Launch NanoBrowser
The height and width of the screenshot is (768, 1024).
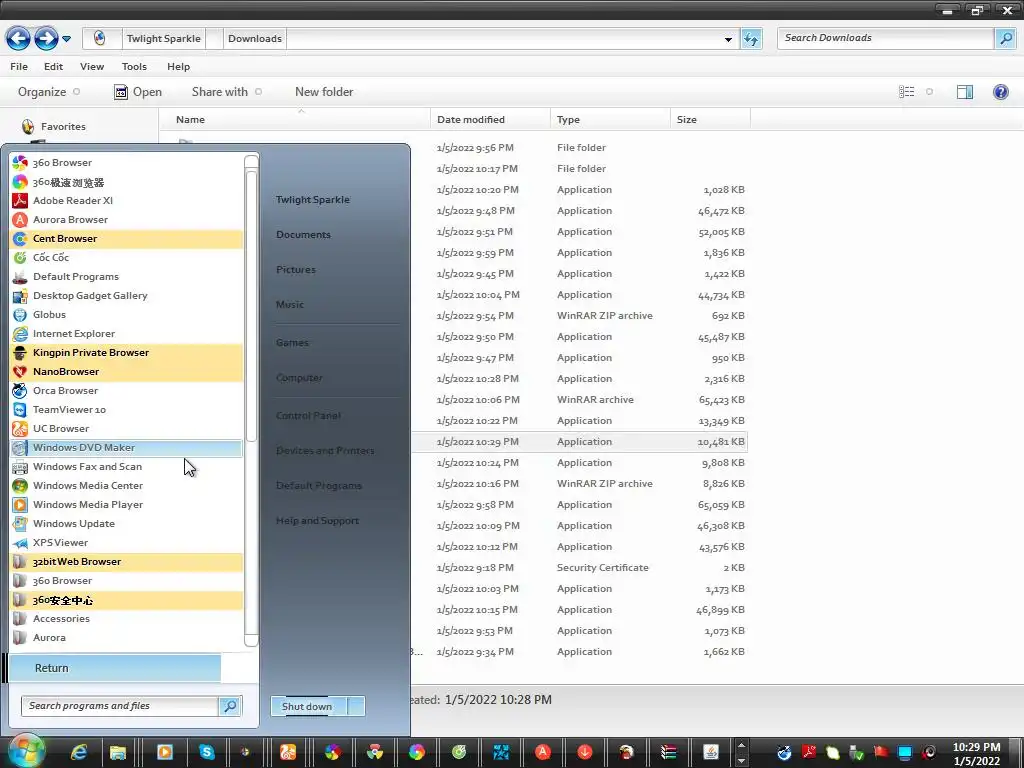(127, 371)
